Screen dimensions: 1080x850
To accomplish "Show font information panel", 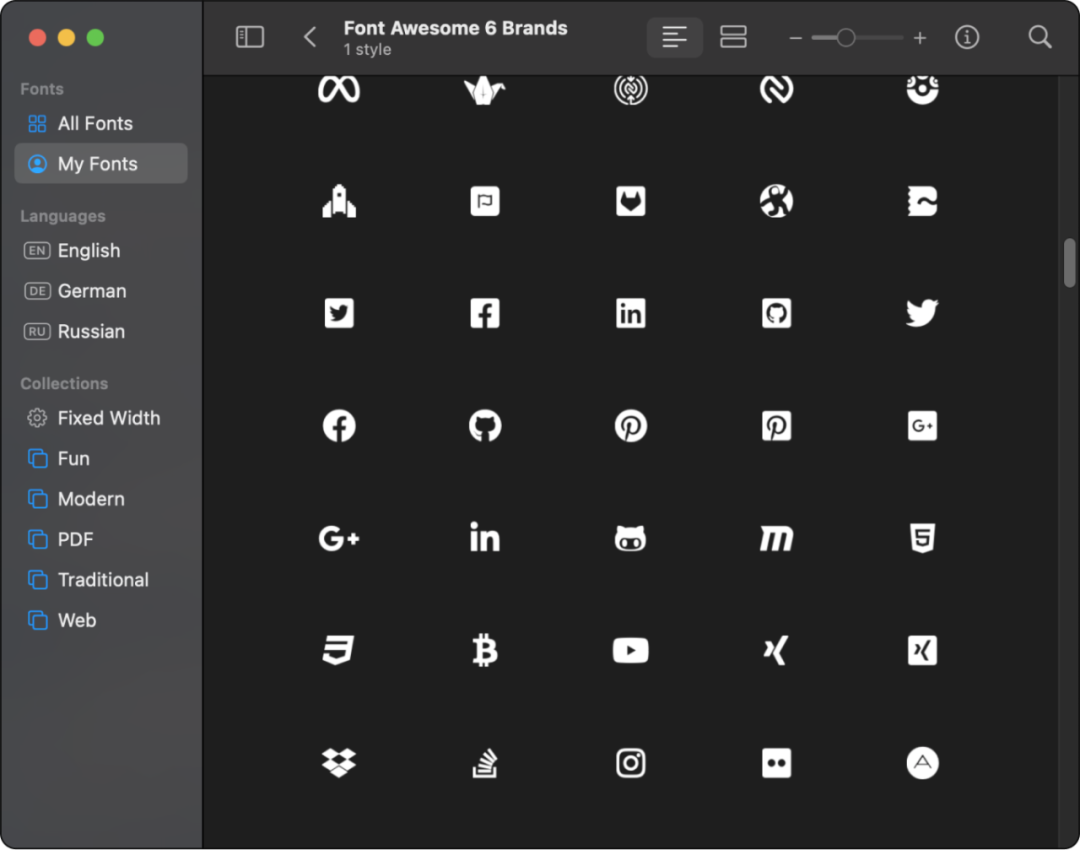I will pos(967,37).
